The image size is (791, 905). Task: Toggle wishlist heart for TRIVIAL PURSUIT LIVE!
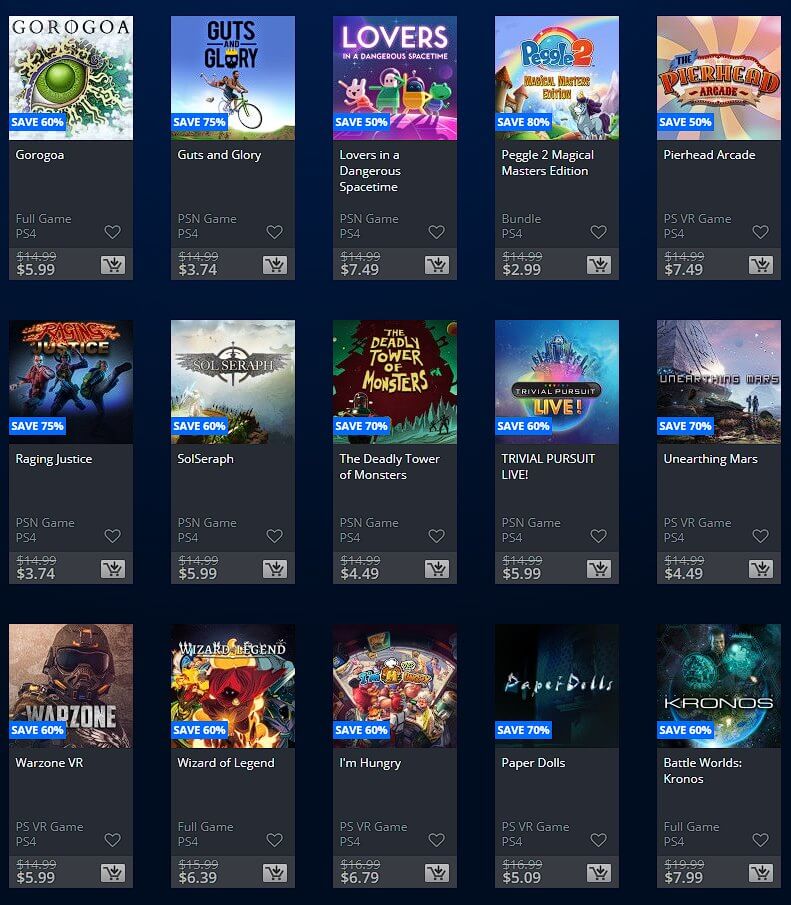(x=599, y=536)
